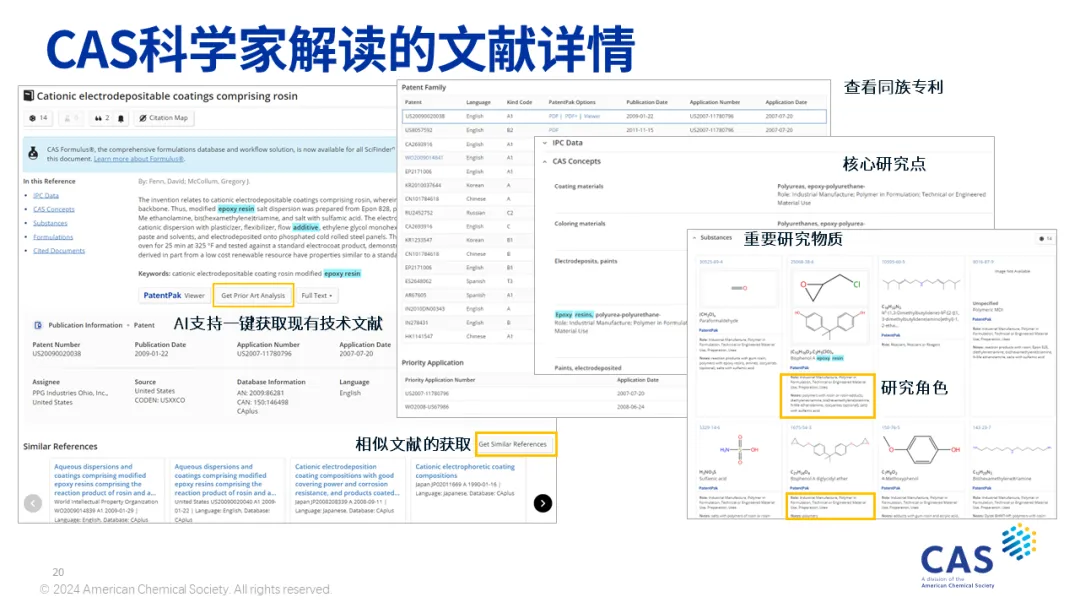1080x608 pixels.
Task: Click the WO2009014841 patent family link
Action: 424,158
